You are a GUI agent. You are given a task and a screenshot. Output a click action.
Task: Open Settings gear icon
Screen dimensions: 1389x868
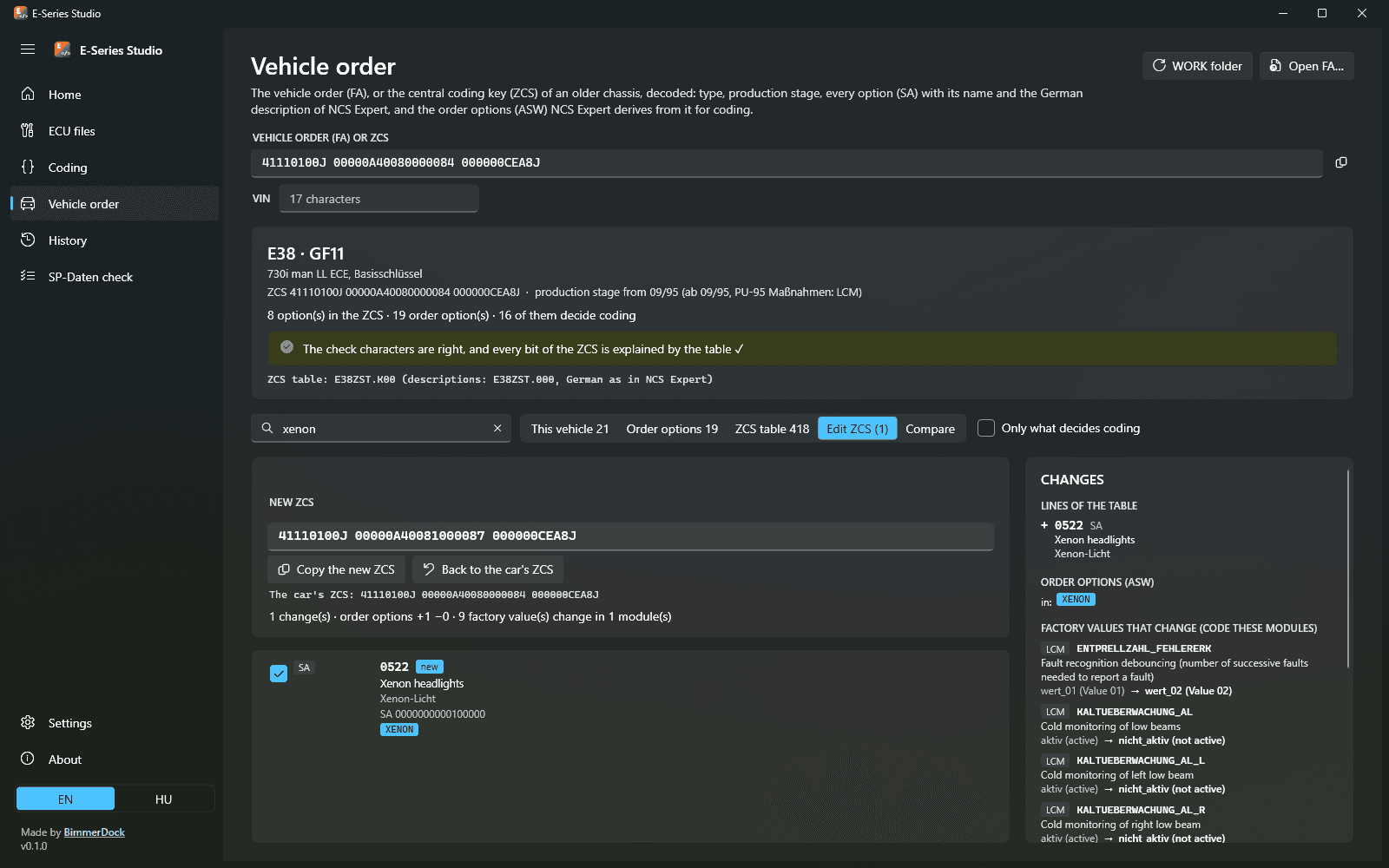click(x=28, y=722)
